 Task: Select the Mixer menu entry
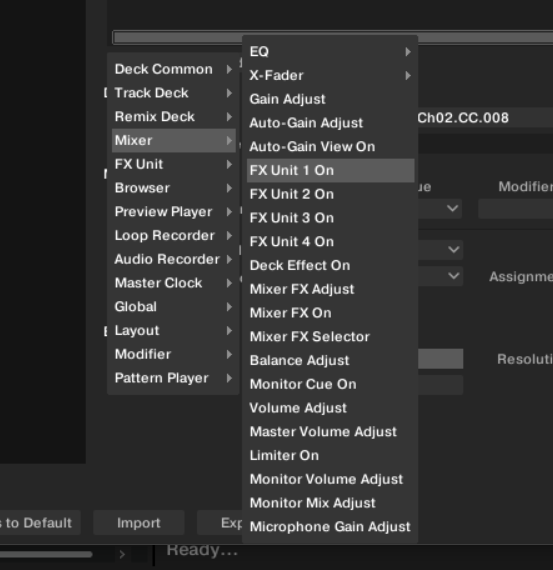[173, 140]
